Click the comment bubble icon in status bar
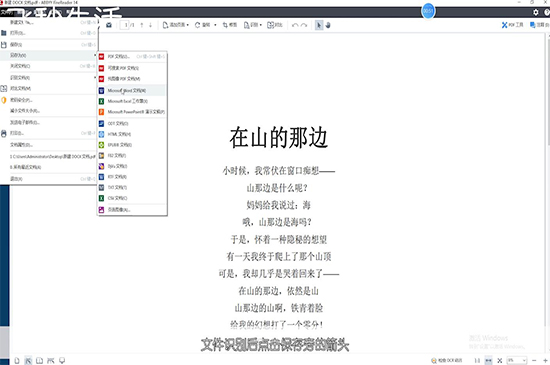The height and width of the screenshot is (365, 550). [62, 360]
